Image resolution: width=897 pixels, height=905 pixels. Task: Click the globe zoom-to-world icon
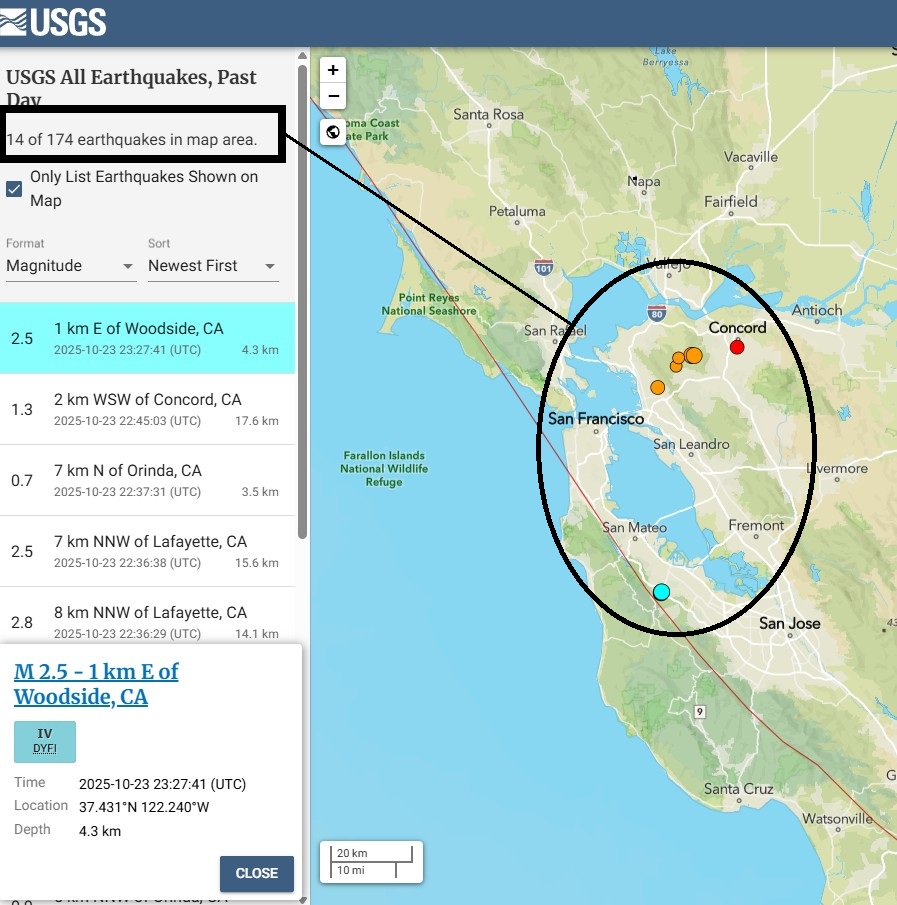tap(333, 132)
